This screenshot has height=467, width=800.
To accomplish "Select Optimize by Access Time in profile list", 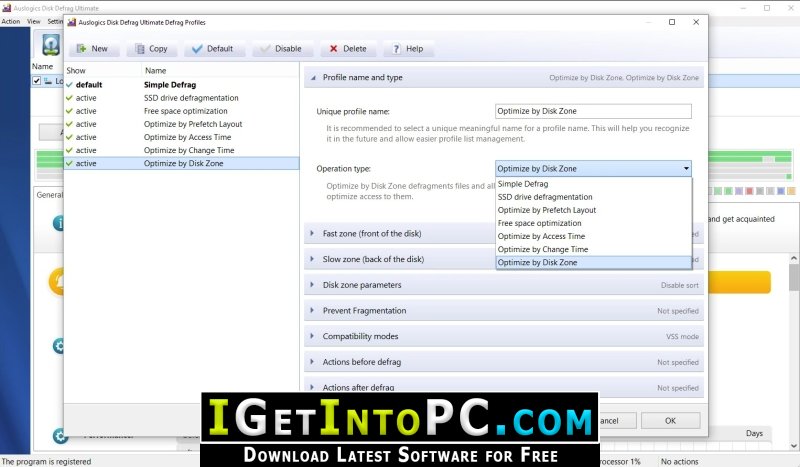I will (x=182, y=137).
